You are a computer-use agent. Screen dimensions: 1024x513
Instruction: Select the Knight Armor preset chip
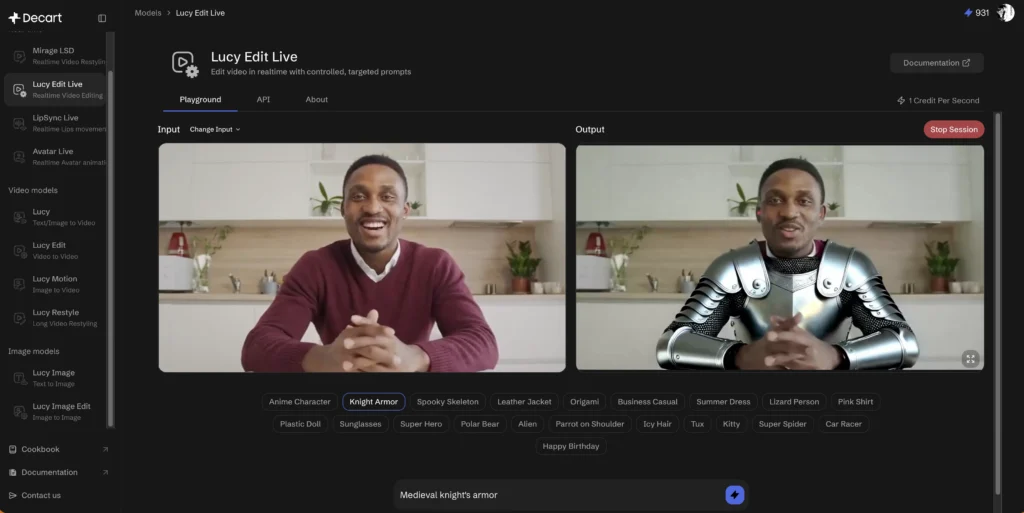pos(373,402)
